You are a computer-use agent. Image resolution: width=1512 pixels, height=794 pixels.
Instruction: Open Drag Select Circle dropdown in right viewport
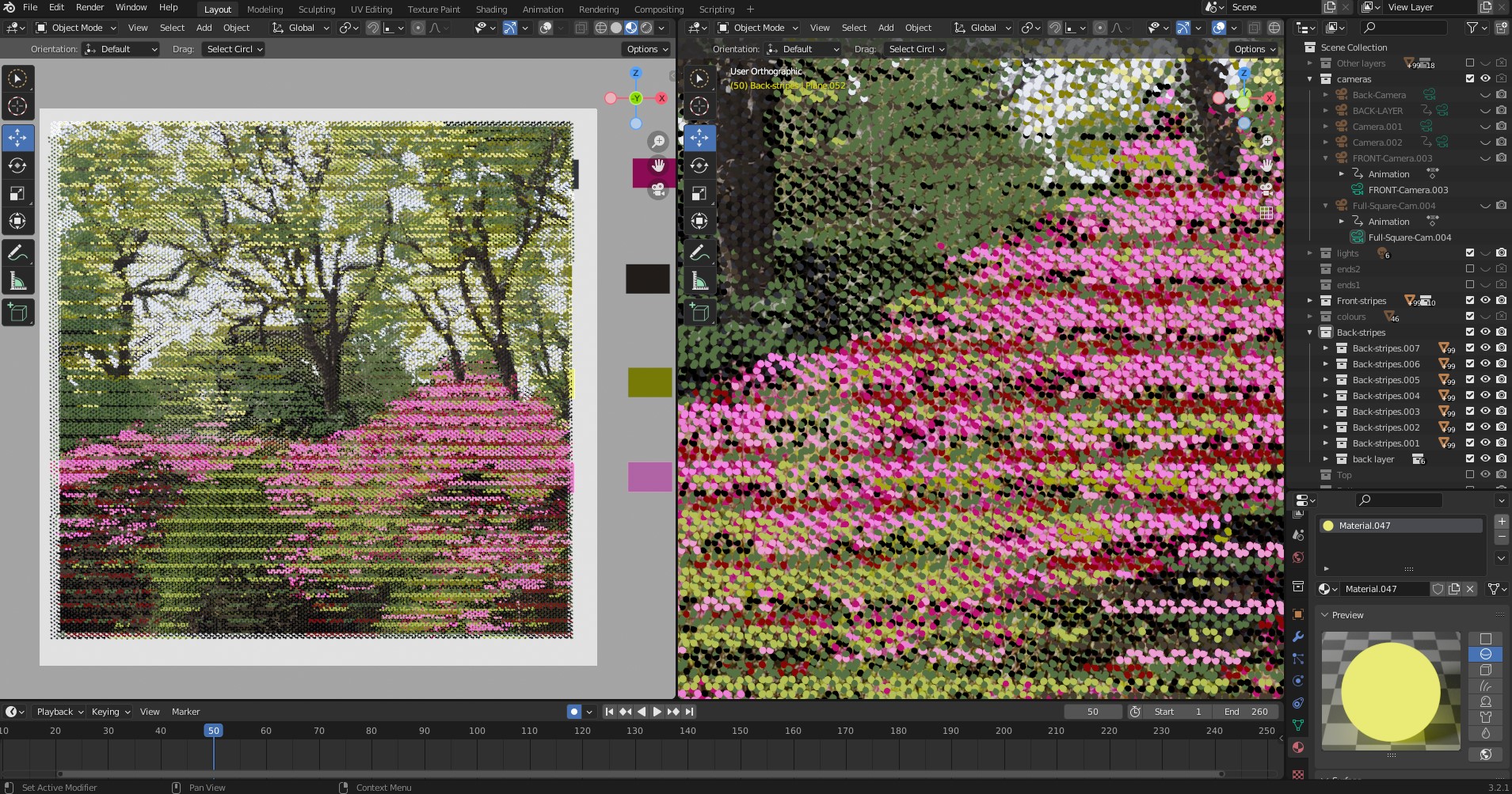[x=916, y=49]
